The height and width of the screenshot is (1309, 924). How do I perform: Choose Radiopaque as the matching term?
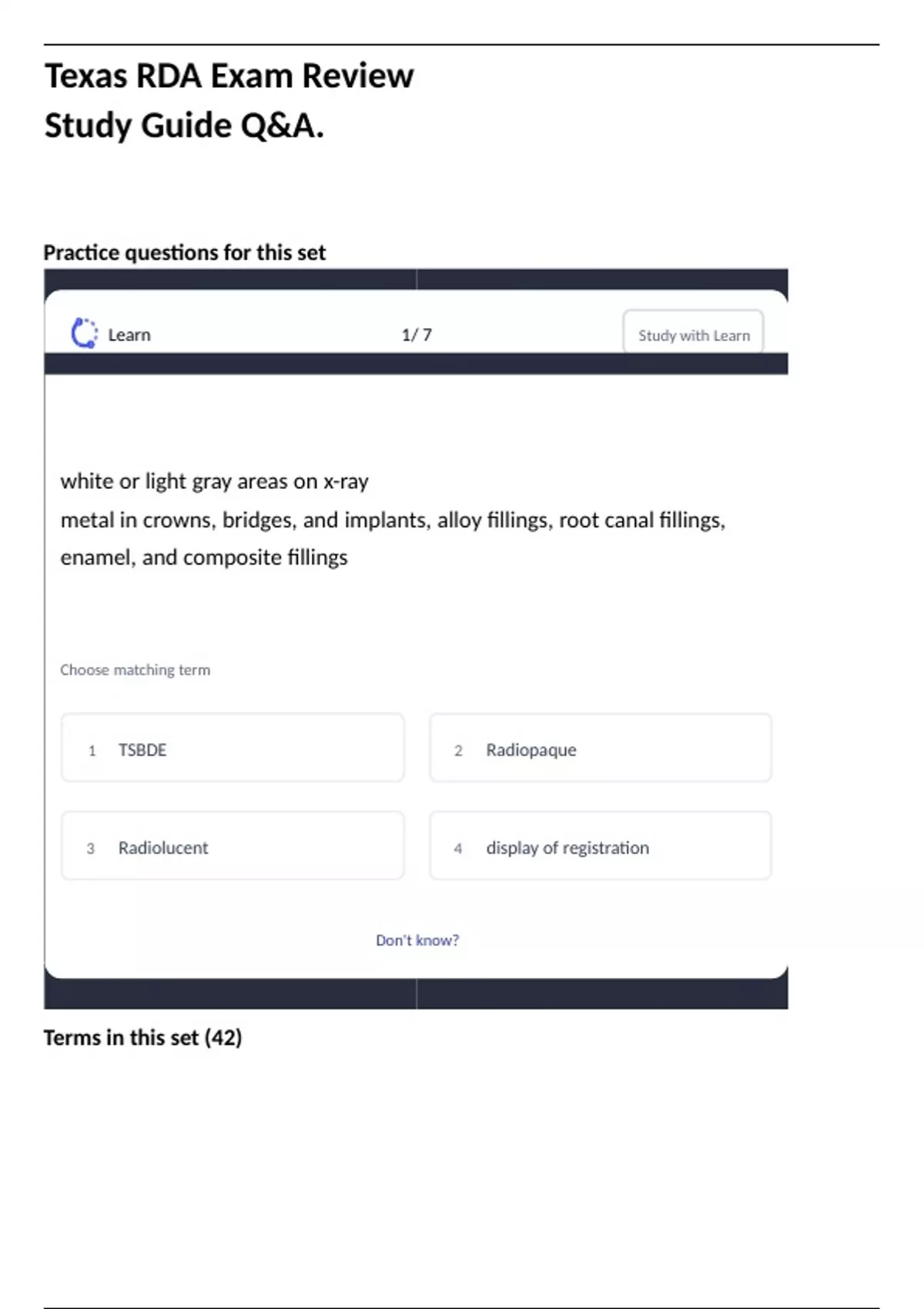[x=601, y=748]
